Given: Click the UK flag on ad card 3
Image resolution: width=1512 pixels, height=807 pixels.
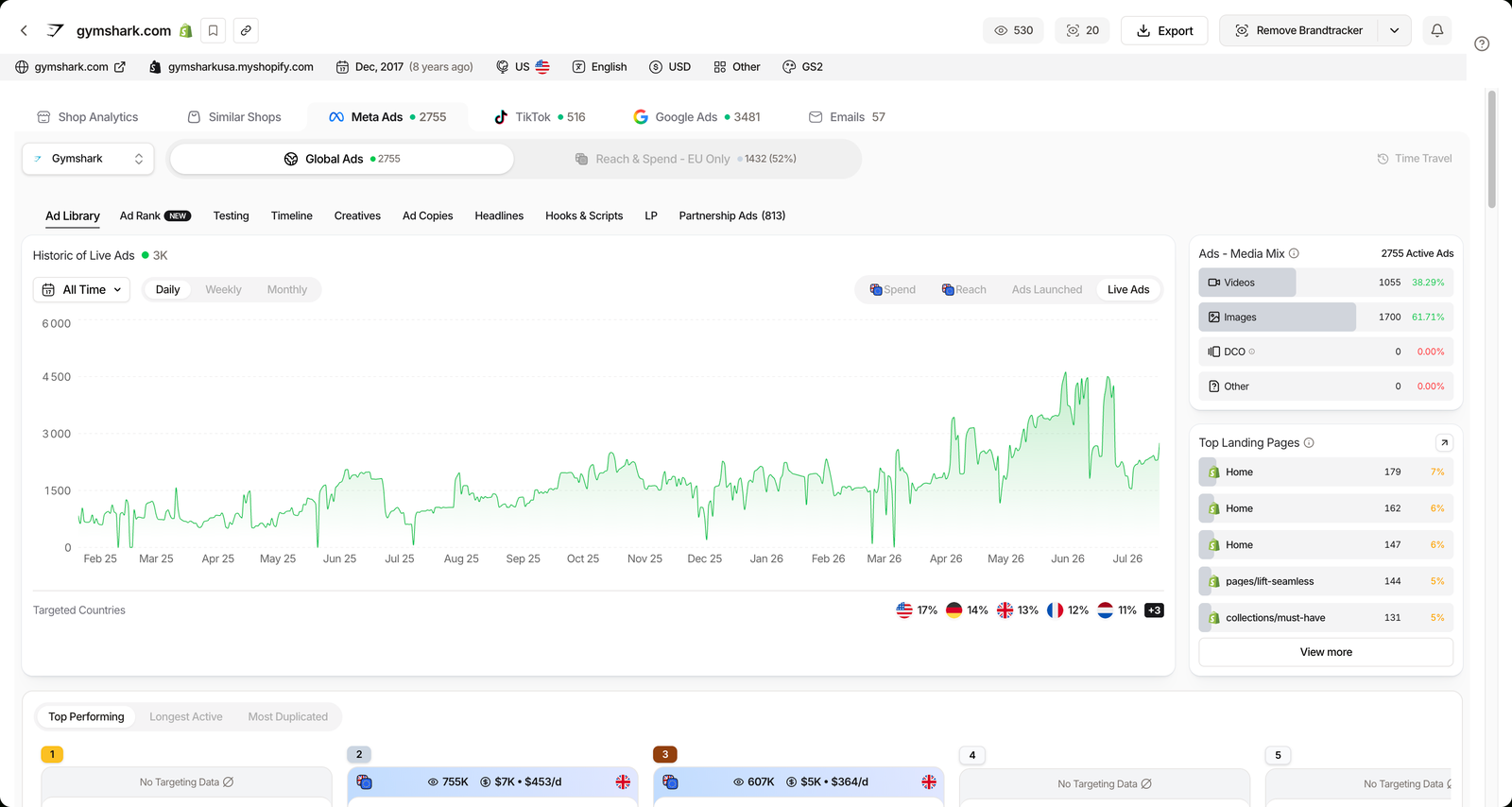Looking at the screenshot, I should point(929,782).
